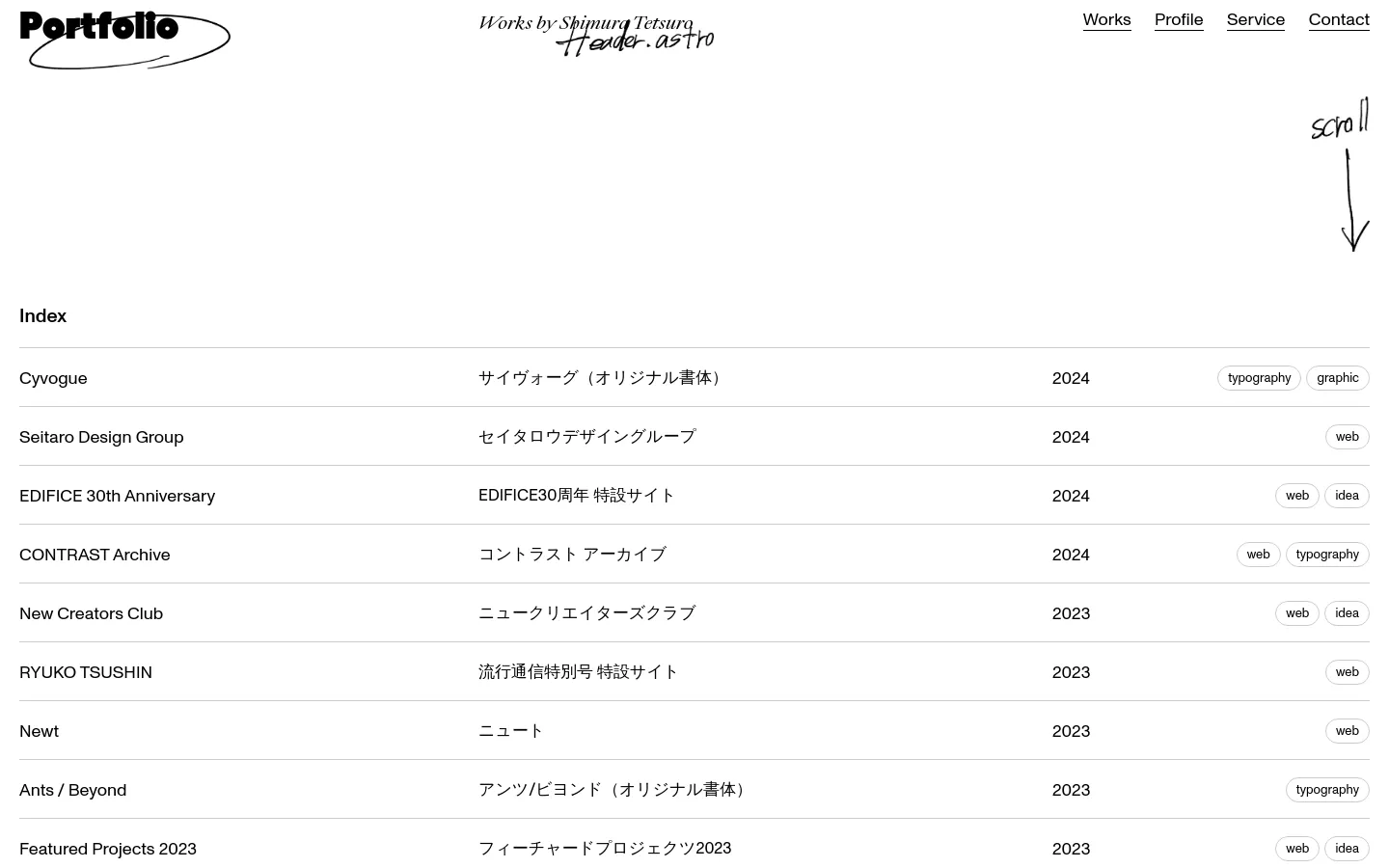Click web tag in New Creators Club row
The height and width of the screenshot is (868, 1389).
pos(1297,613)
